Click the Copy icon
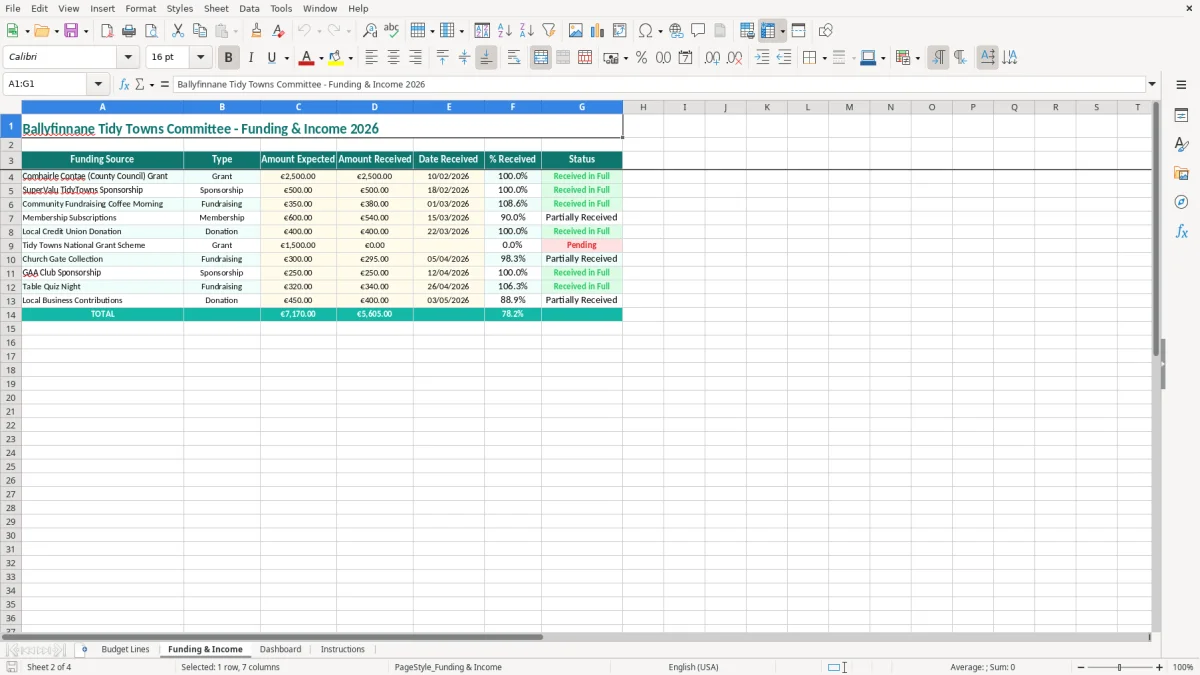Viewport: 1200px width, 675px height. [200, 31]
